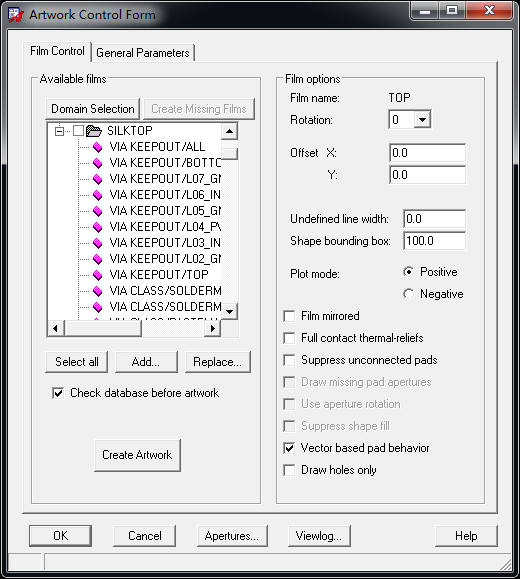Switch to the General Parameters tab
The image size is (520, 579).
click(143, 53)
